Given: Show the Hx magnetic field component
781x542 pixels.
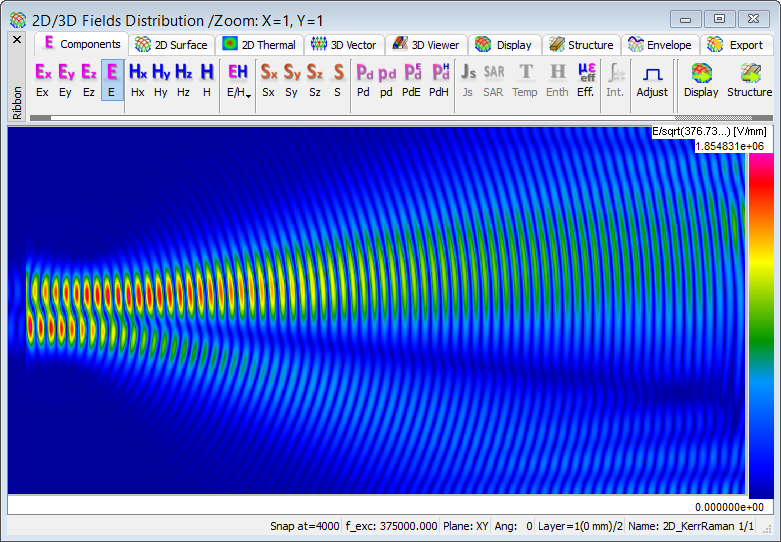Looking at the screenshot, I should [x=138, y=79].
